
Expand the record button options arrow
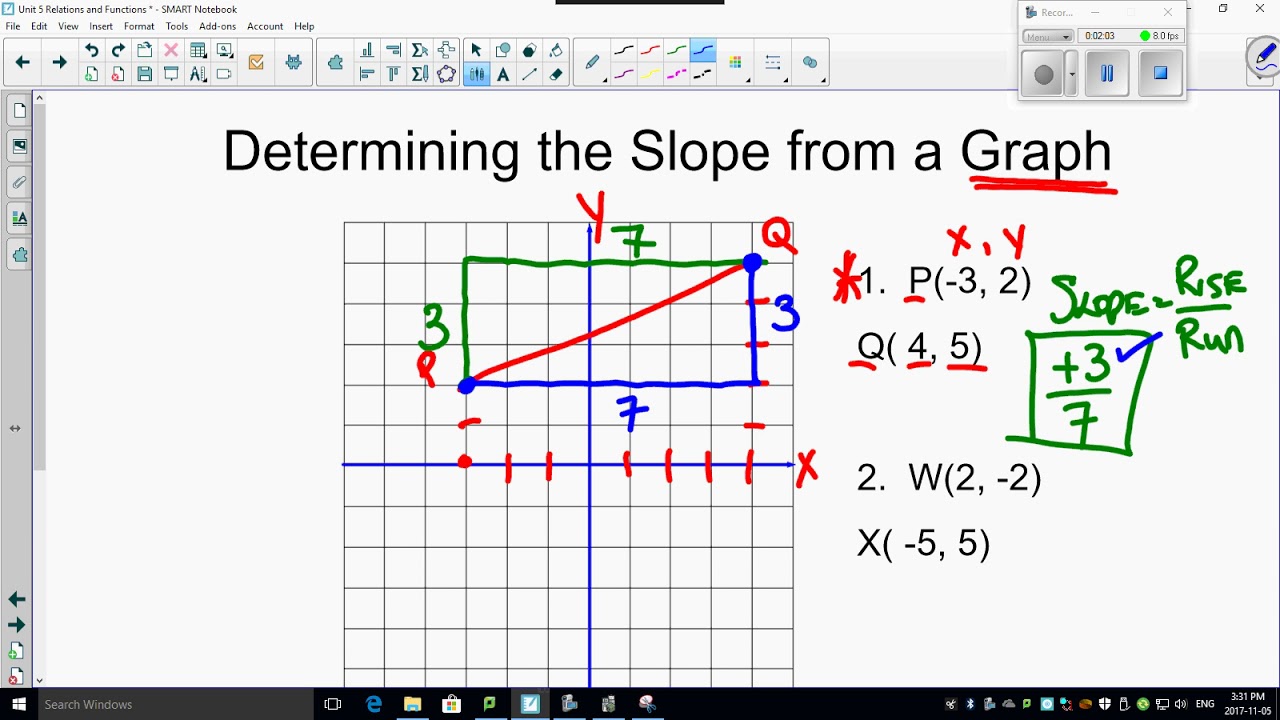click(x=1072, y=74)
